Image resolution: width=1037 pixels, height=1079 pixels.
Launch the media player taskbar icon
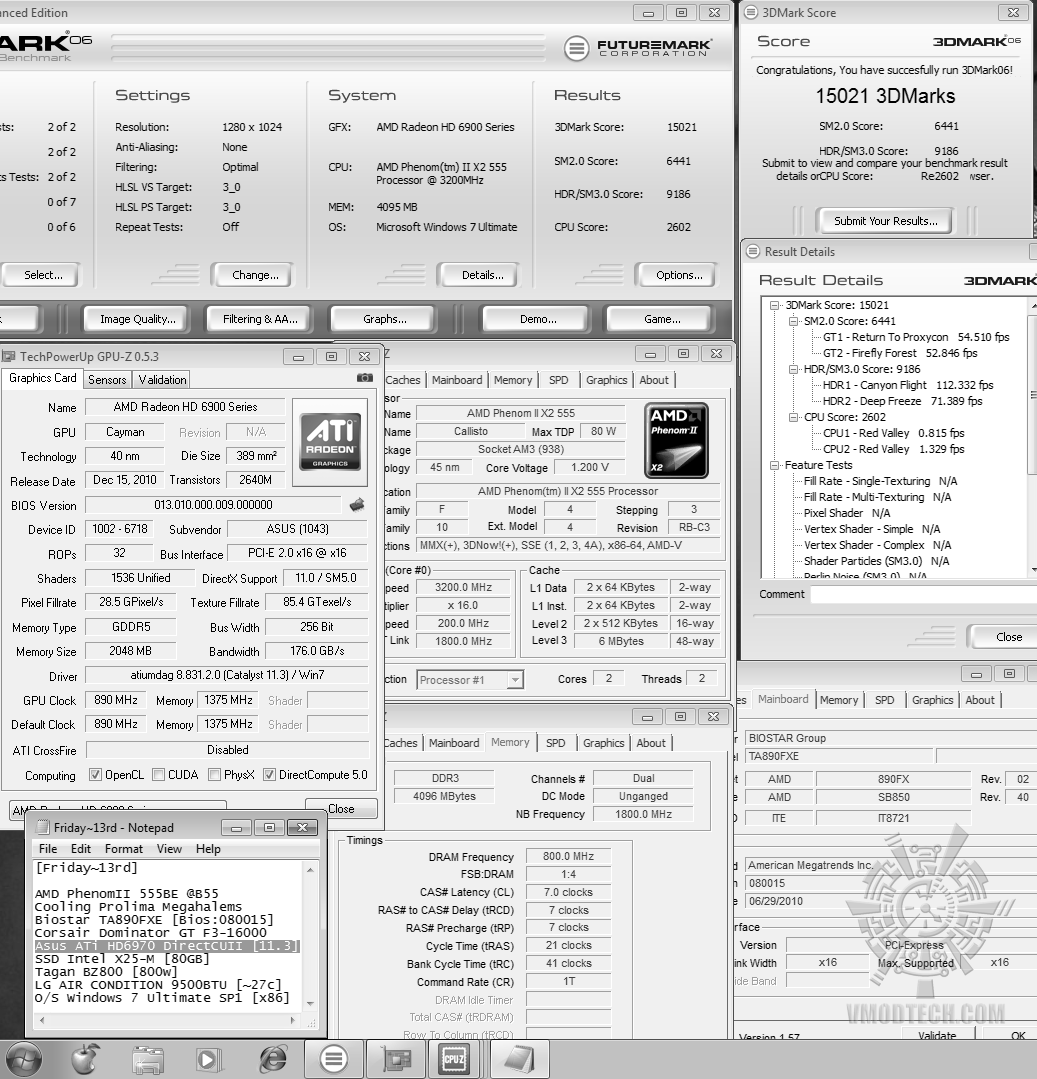coord(209,1059)
